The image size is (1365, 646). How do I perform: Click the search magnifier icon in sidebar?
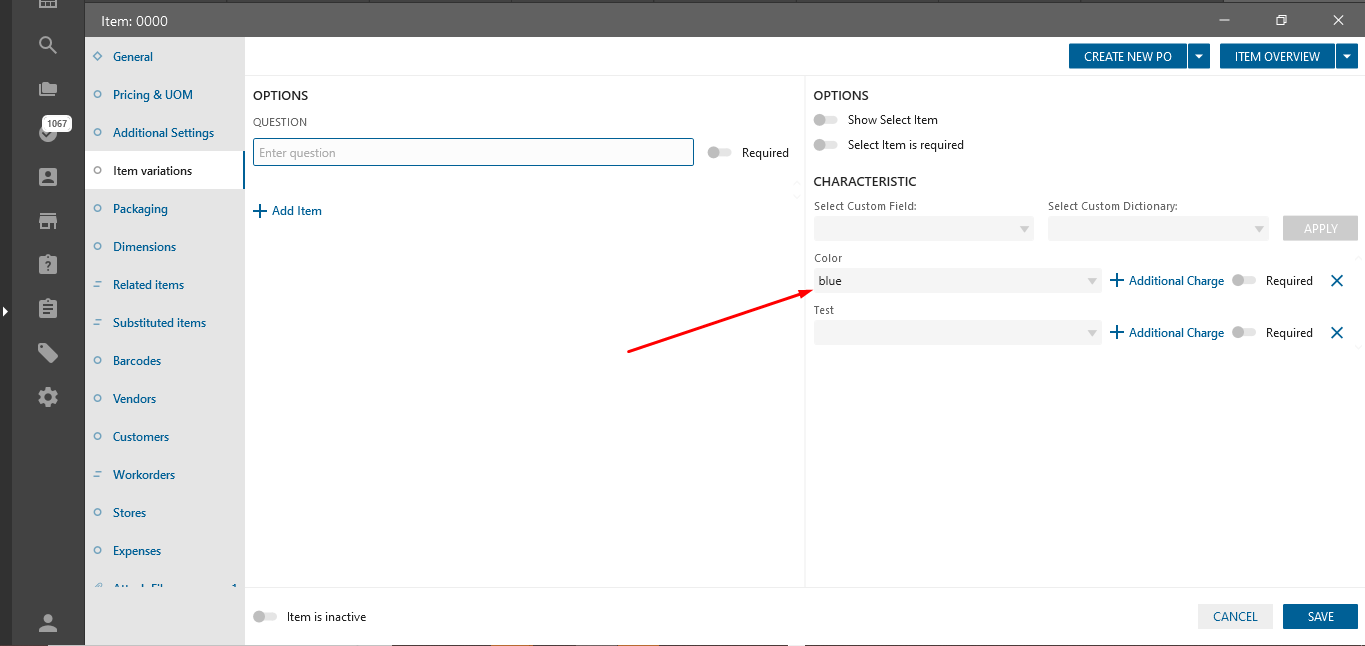point(47,44)
